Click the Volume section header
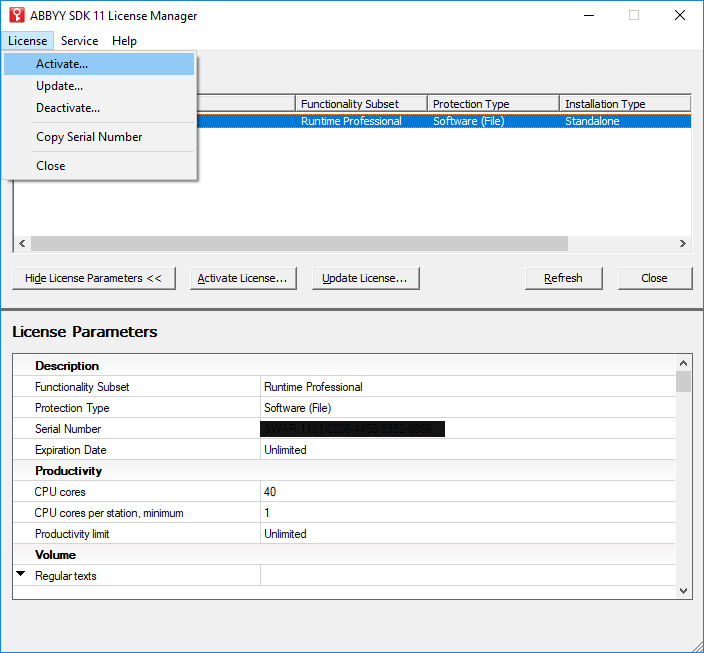 tap(55, 555)
